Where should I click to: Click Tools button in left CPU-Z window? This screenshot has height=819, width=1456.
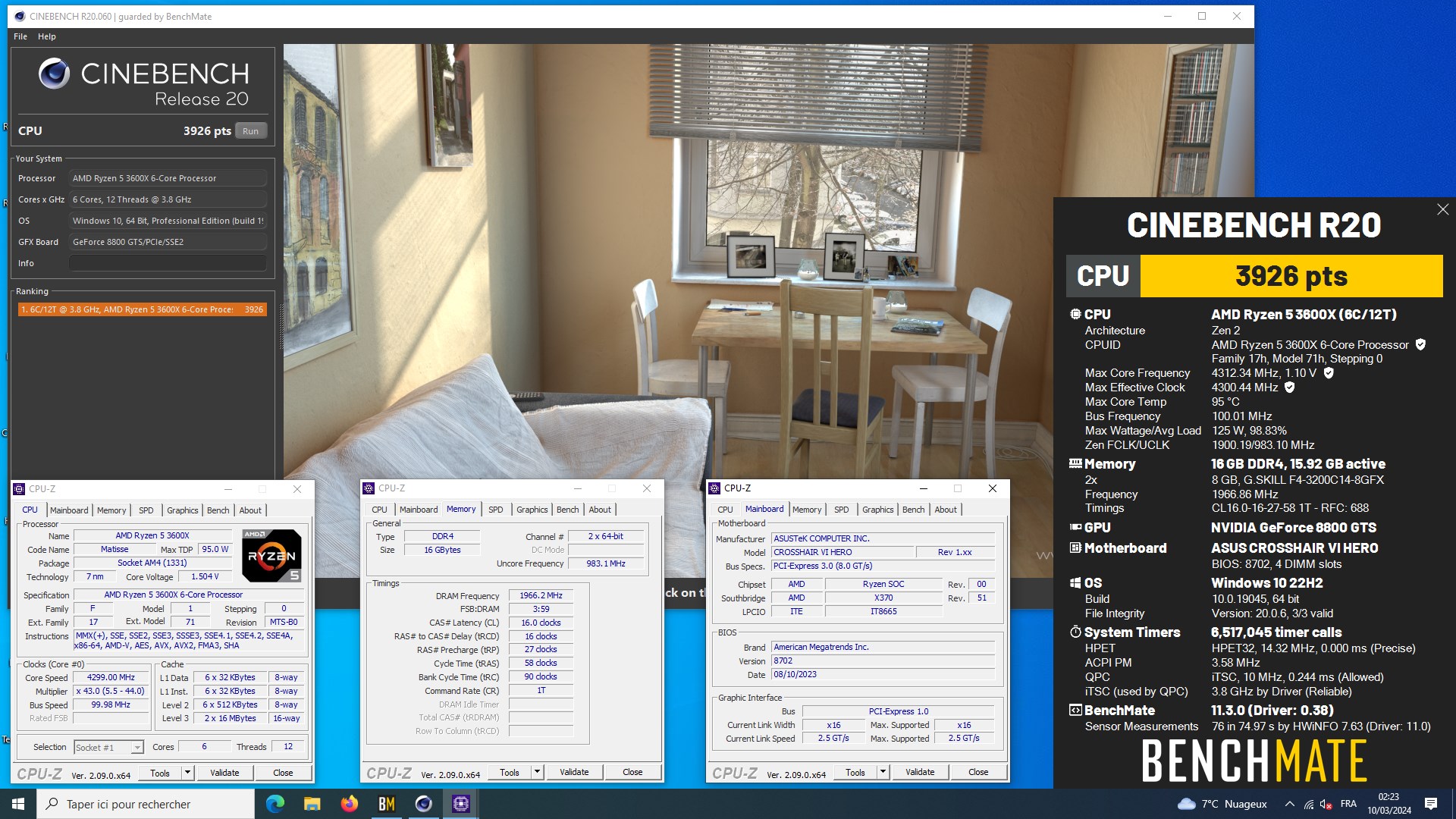coord(160,773)
